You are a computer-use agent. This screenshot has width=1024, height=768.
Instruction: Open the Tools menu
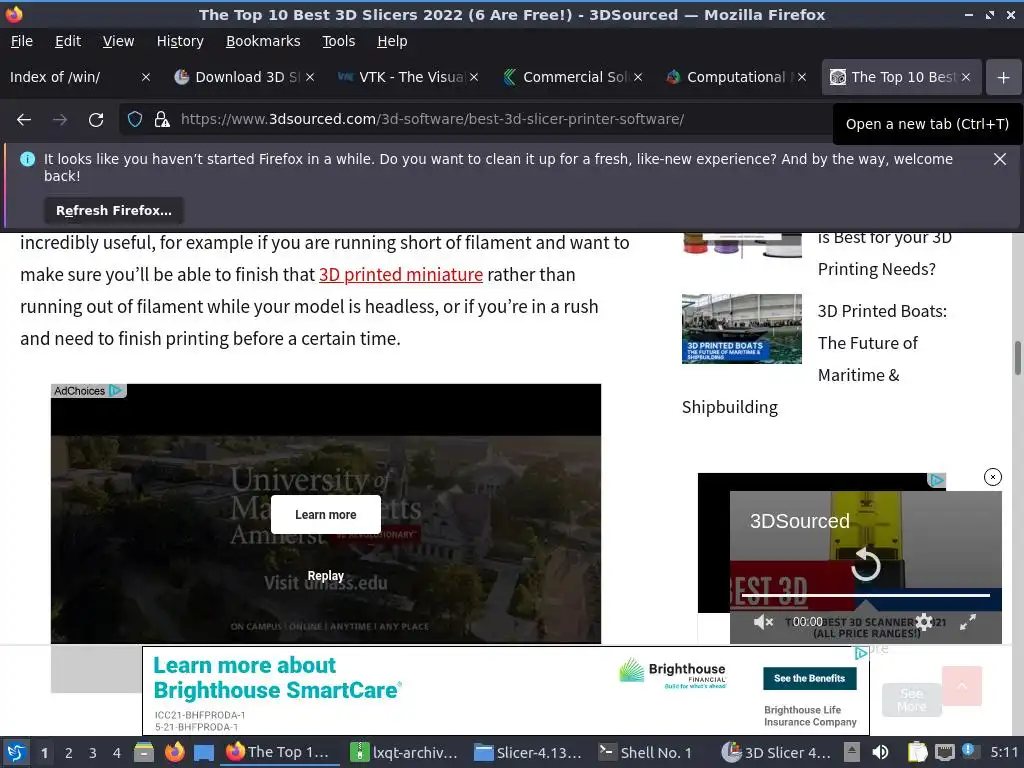(338, 41)
